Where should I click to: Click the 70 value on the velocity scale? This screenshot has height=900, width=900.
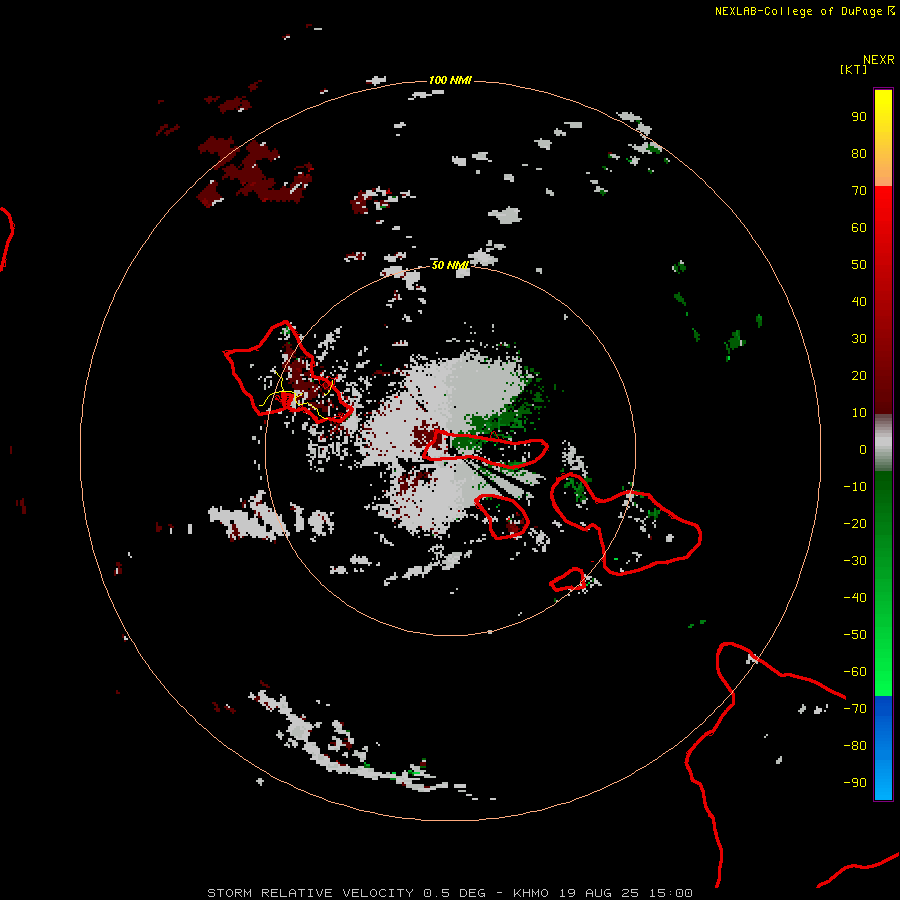click(x=859, y=191)
